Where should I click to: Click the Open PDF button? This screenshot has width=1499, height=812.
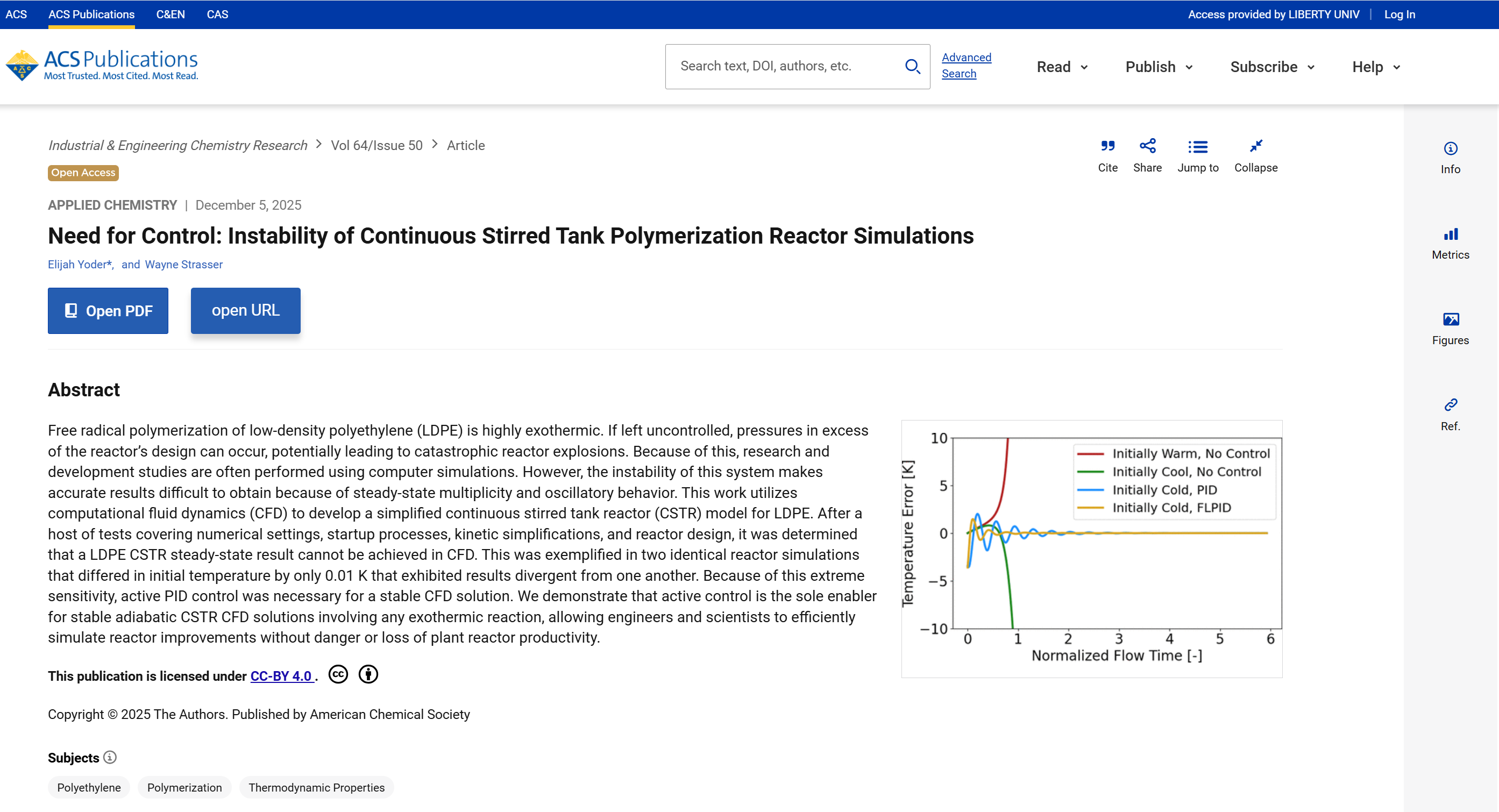(x=108, y=311)
